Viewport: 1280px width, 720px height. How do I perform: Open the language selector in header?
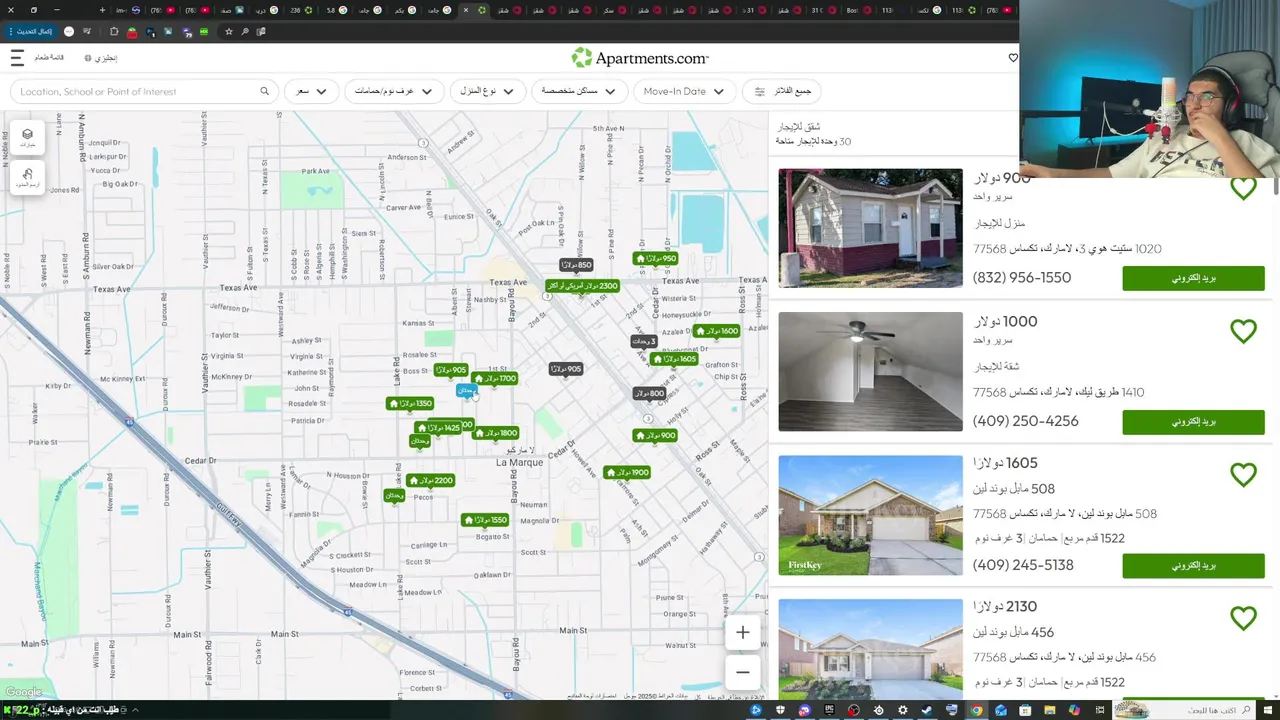click(101, 58)
